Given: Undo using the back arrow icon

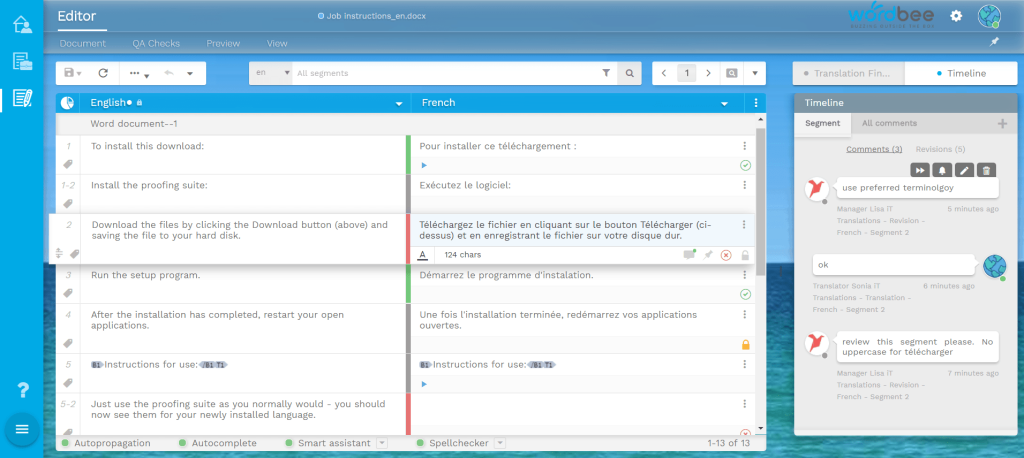Looking at the screenshot, I should tap(168, 73).
